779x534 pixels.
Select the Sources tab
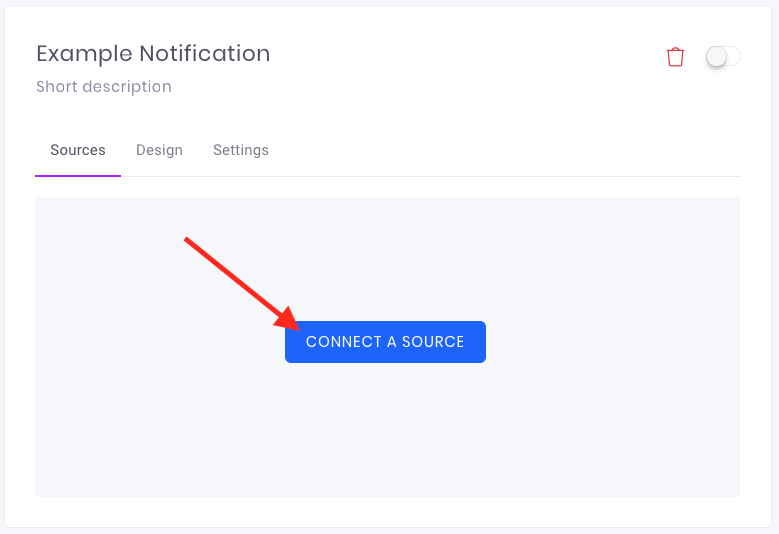78,150
